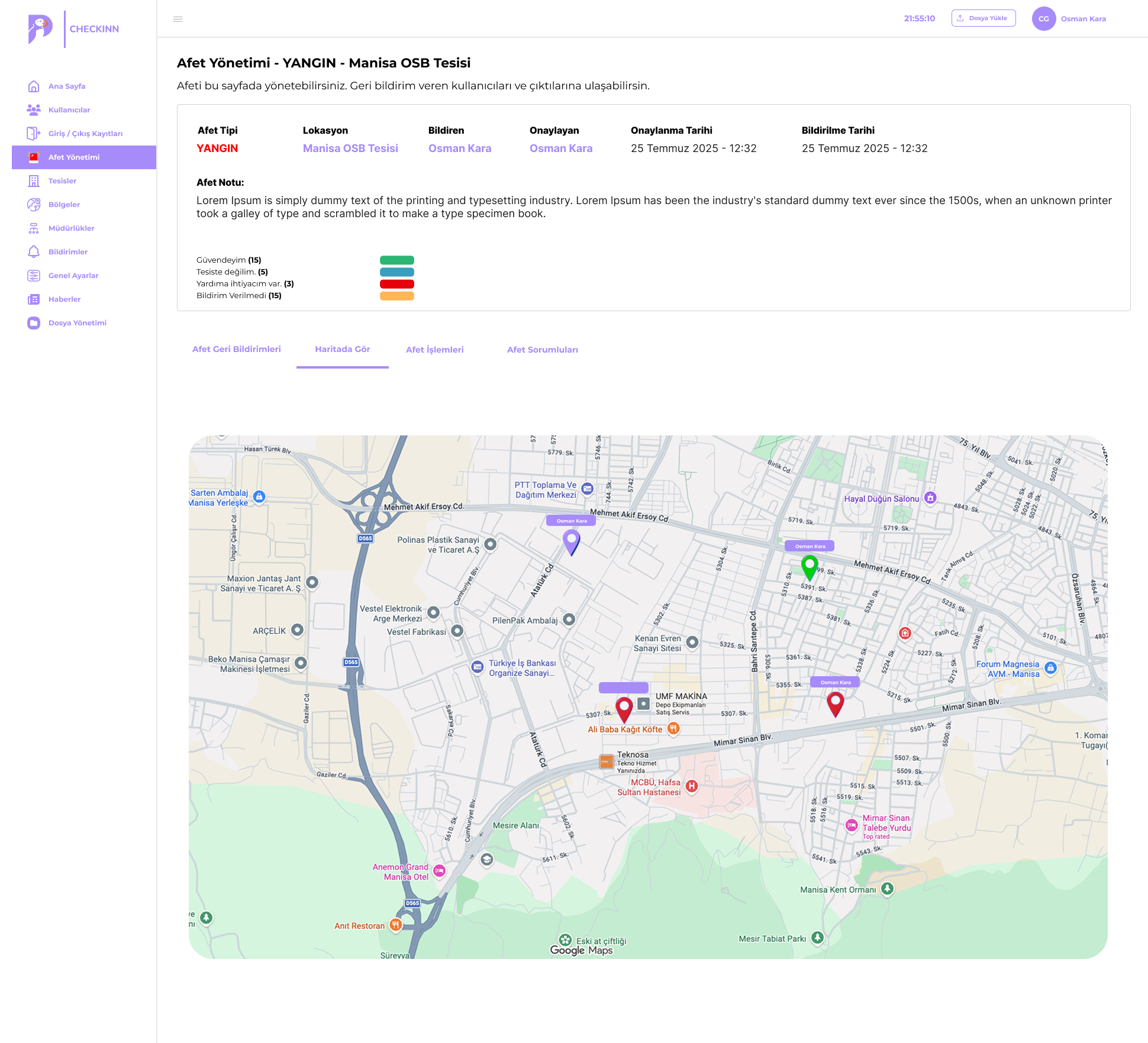Screen dimensions: 1148x1043
Task: Click the Ana Sayfa home icon
Action: point(34,86)
